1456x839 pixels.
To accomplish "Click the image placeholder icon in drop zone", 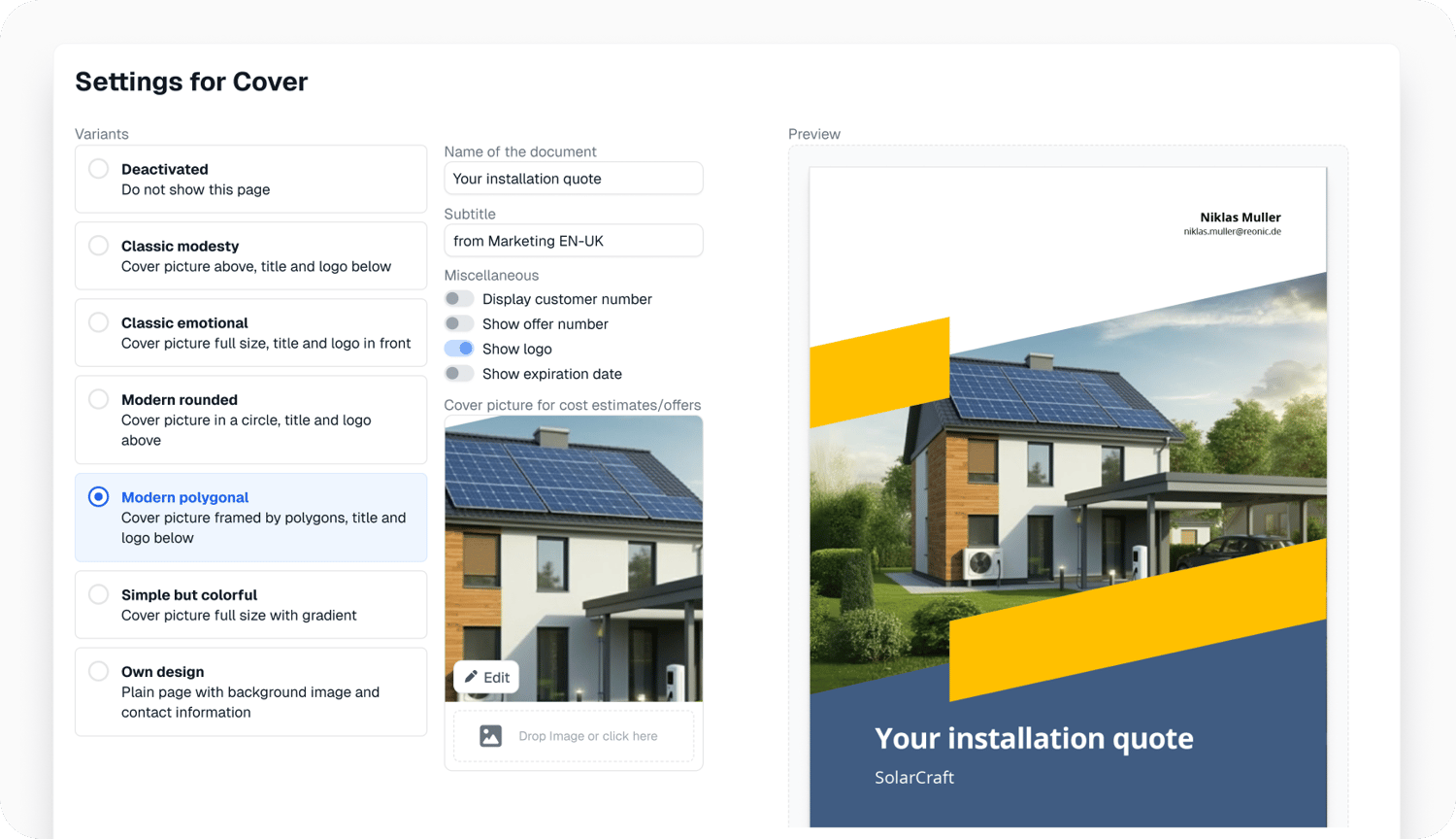I will coord(491,736).
